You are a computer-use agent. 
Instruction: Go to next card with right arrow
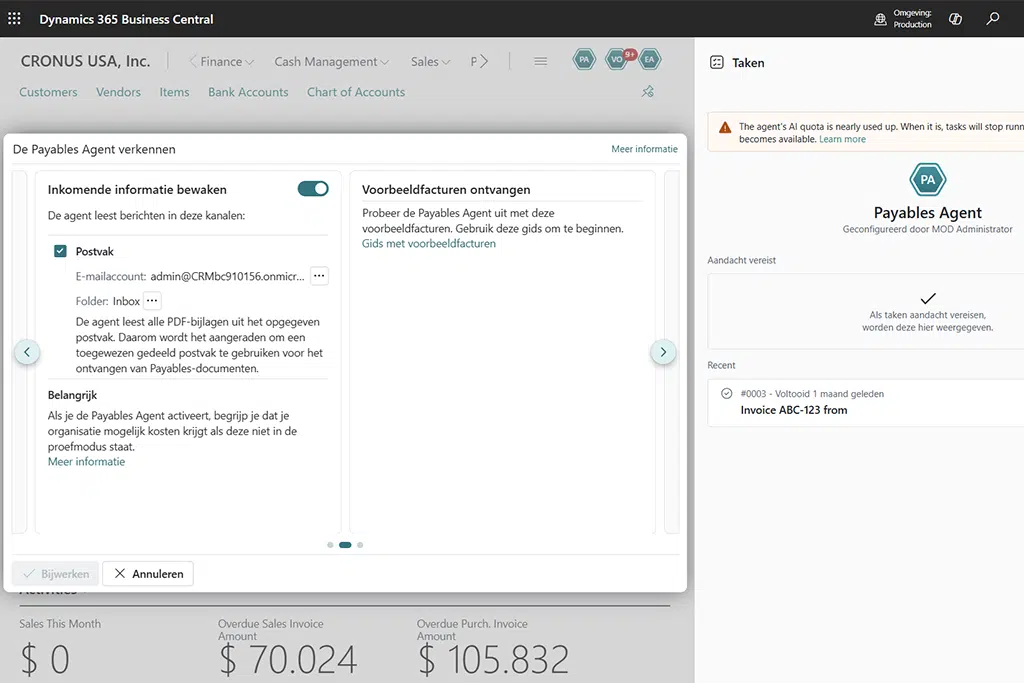tap(663, 352)
